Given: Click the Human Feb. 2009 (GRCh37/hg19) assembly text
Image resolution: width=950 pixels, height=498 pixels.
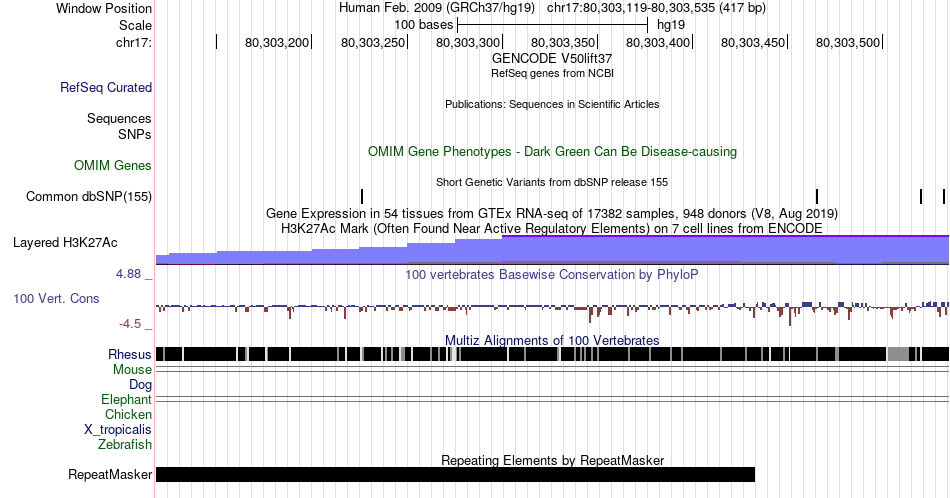Looking at the screenshot, I should tap(437, 8).
